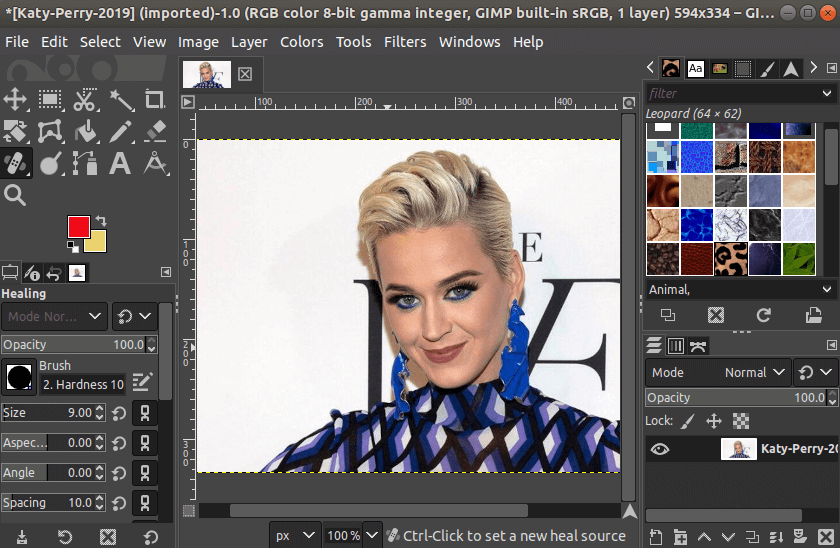Edit the Hardness brush

[141, 381]
